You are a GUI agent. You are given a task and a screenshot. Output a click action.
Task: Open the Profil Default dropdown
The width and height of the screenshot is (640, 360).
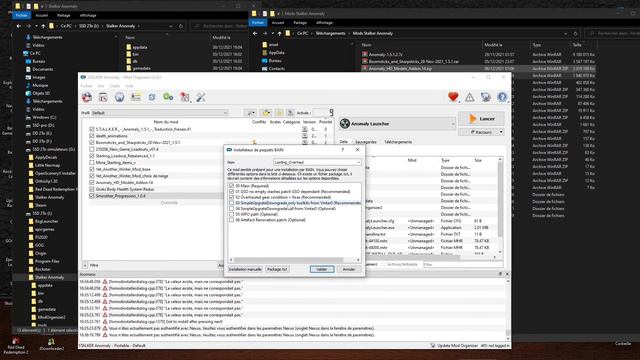(x=160, y=113)
